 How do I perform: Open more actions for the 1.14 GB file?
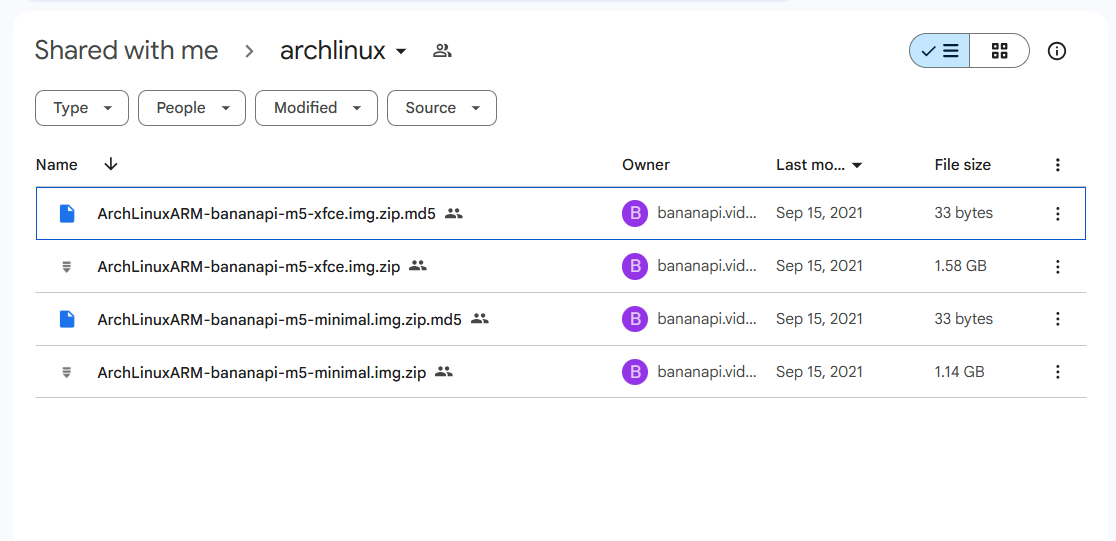[1058, 372]
